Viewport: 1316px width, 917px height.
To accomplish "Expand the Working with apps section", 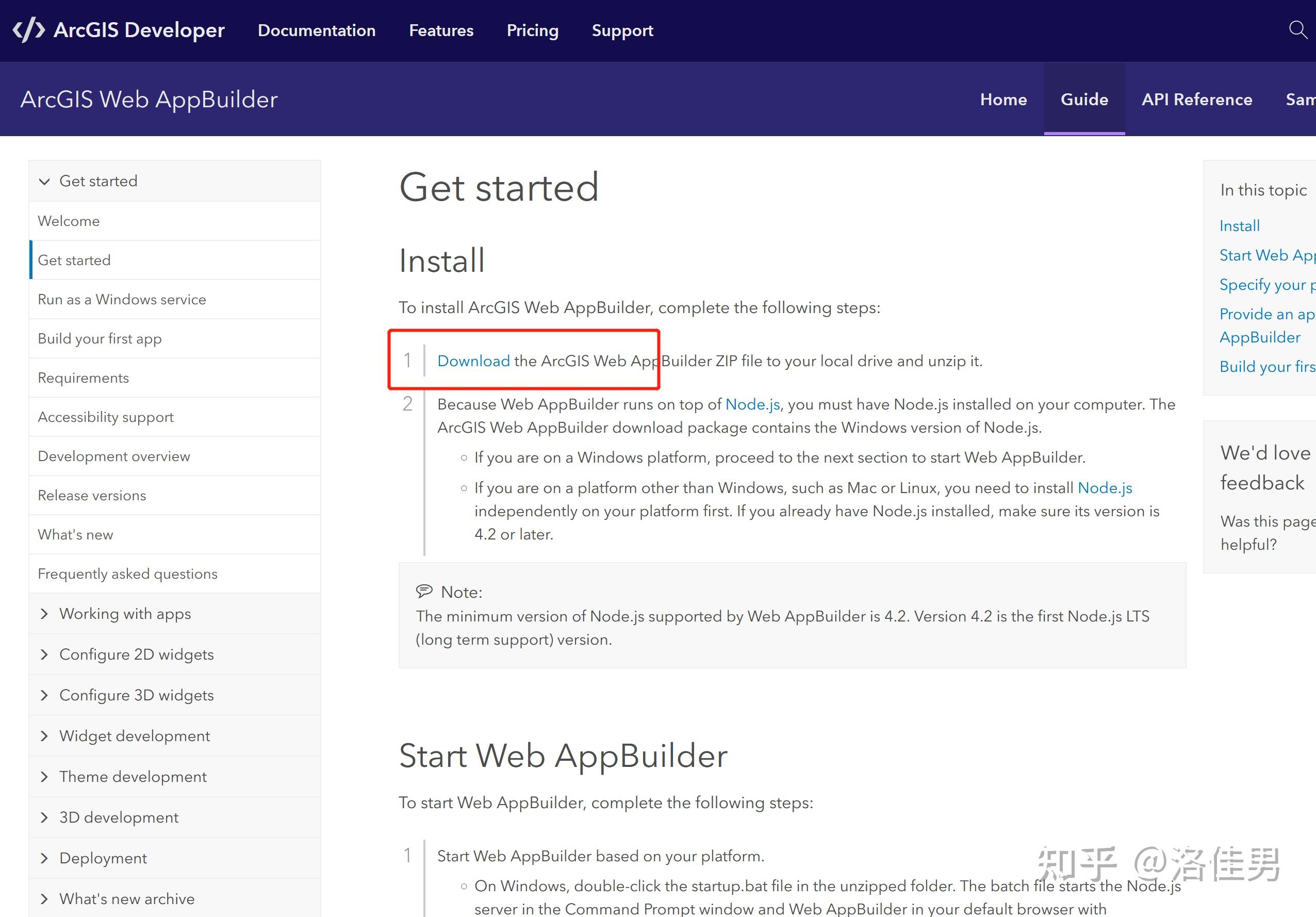I will click(175, 614).
